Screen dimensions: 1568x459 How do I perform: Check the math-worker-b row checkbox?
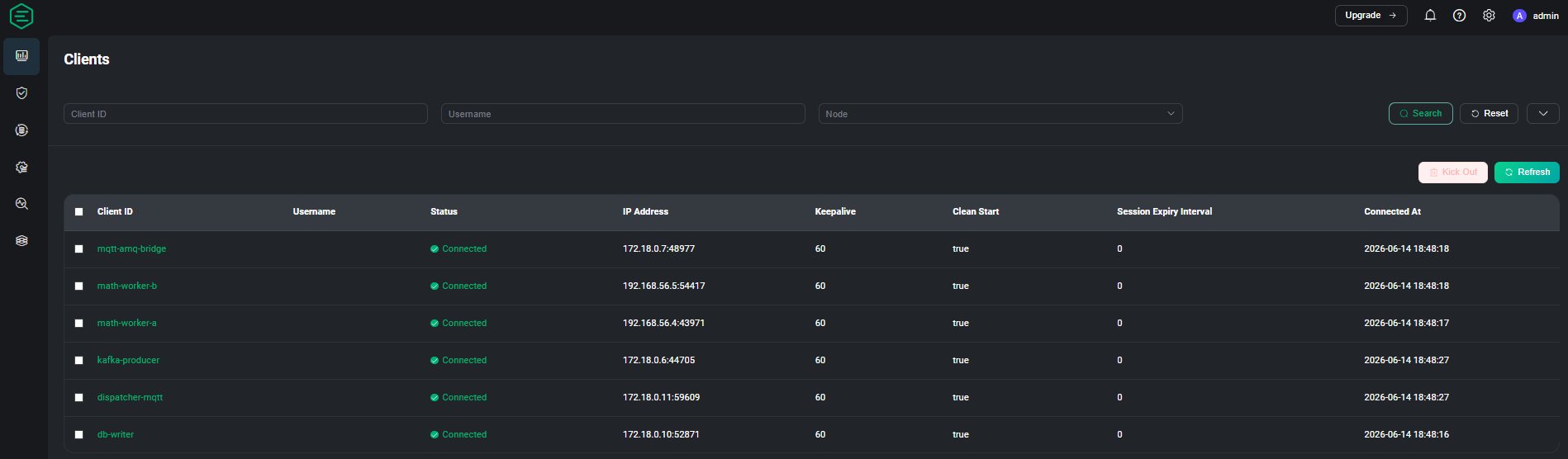tap(79, 286)
